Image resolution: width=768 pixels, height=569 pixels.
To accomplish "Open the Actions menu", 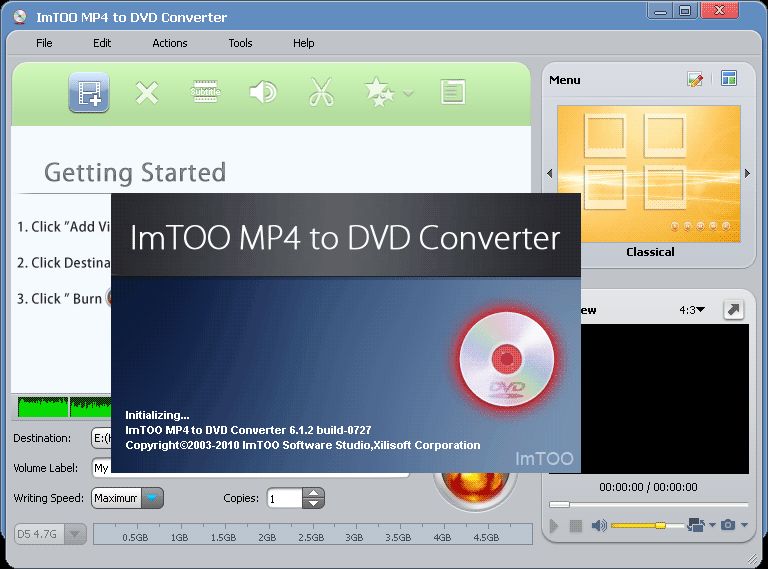I will click(x=169, y=43).
